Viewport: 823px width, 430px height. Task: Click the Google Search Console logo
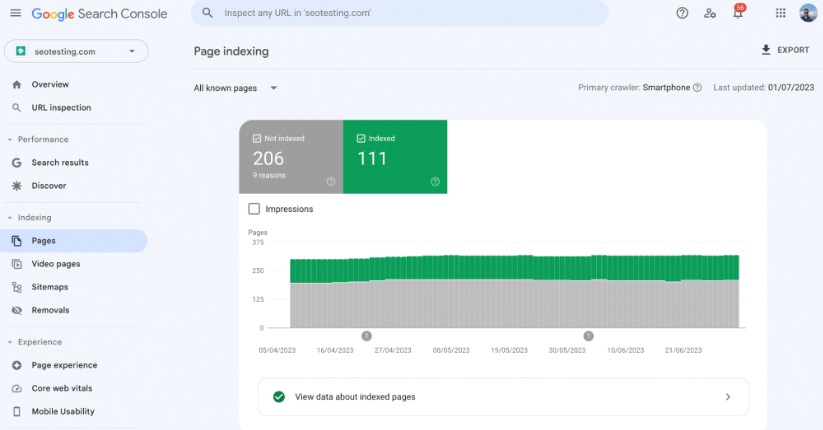pos(99,14)
